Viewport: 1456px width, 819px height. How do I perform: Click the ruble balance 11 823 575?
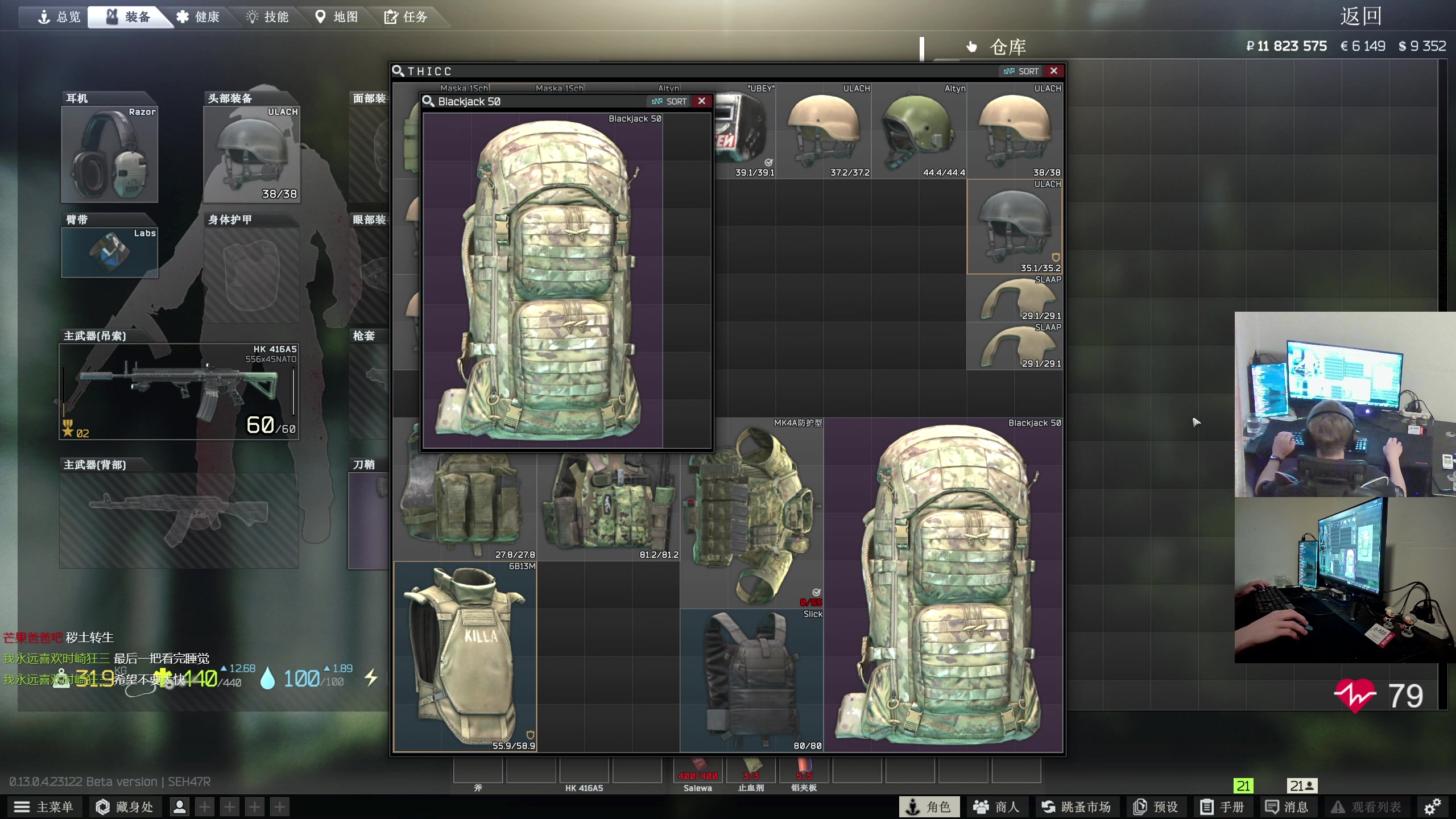[x=1287, y=46]
